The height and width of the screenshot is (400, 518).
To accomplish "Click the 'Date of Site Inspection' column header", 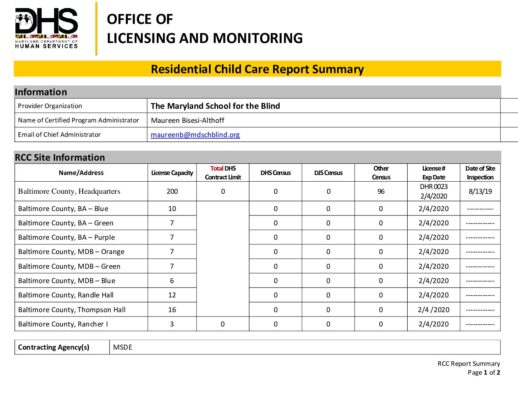I will coord(480,173).
